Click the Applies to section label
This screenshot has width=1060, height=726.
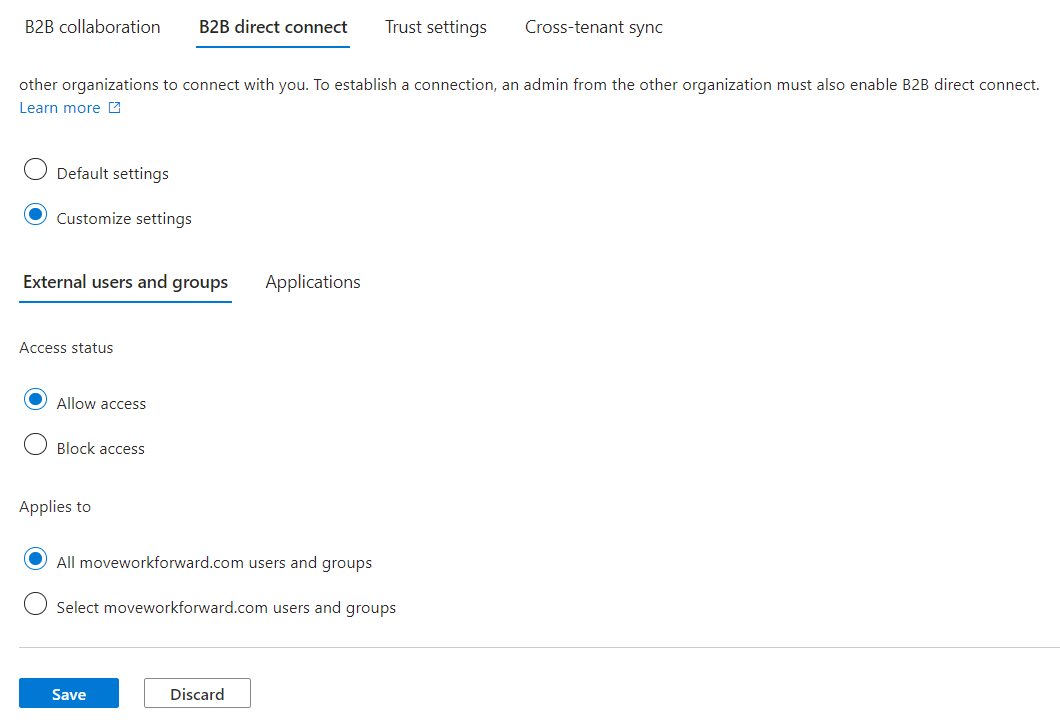(55, 507)
